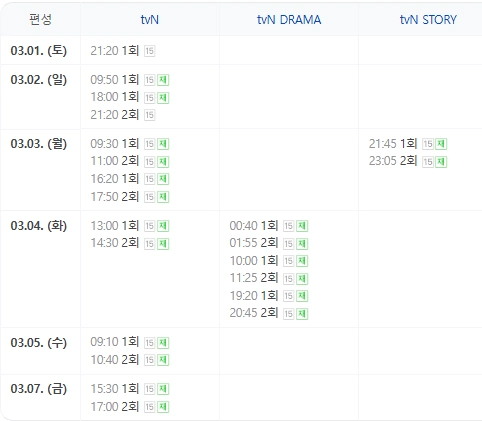Click the 14:30 2회 schedule entry
This screenshot has height=421, width=482.
click(114, 243)
